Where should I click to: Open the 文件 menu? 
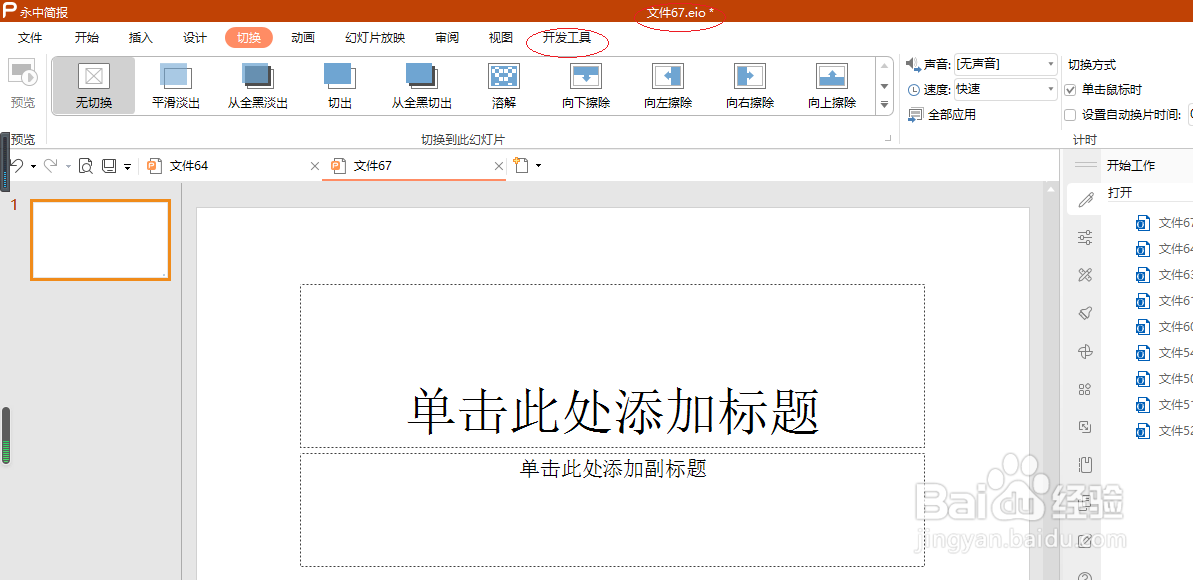[30, 38]
